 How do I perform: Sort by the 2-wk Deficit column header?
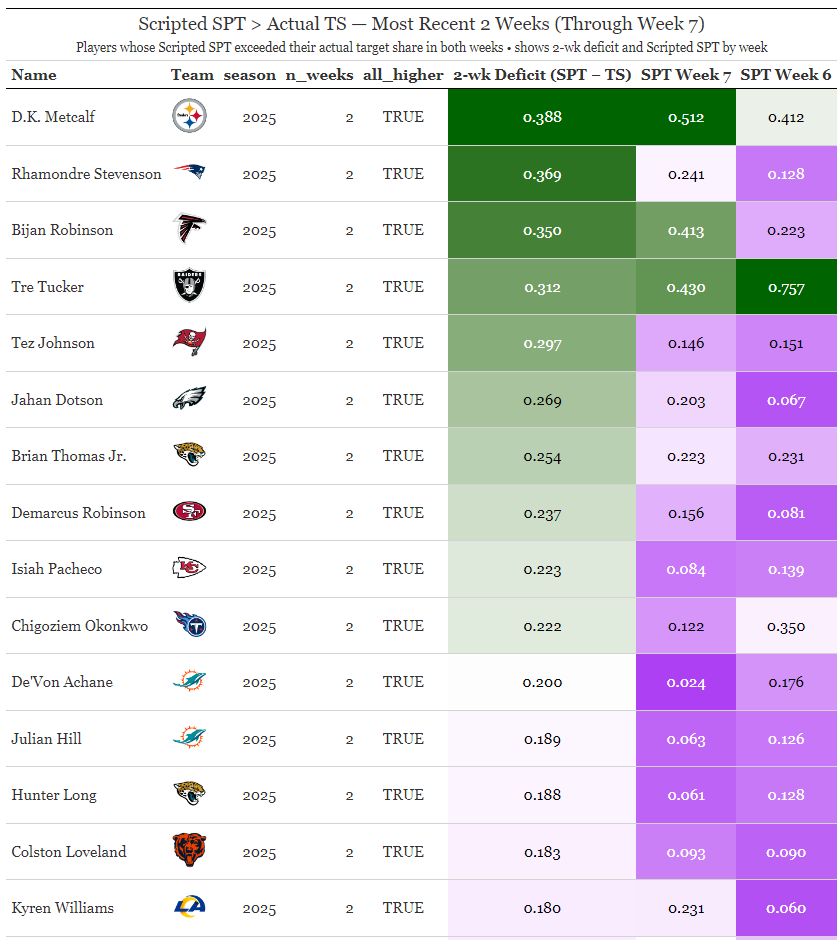(541, 75)
